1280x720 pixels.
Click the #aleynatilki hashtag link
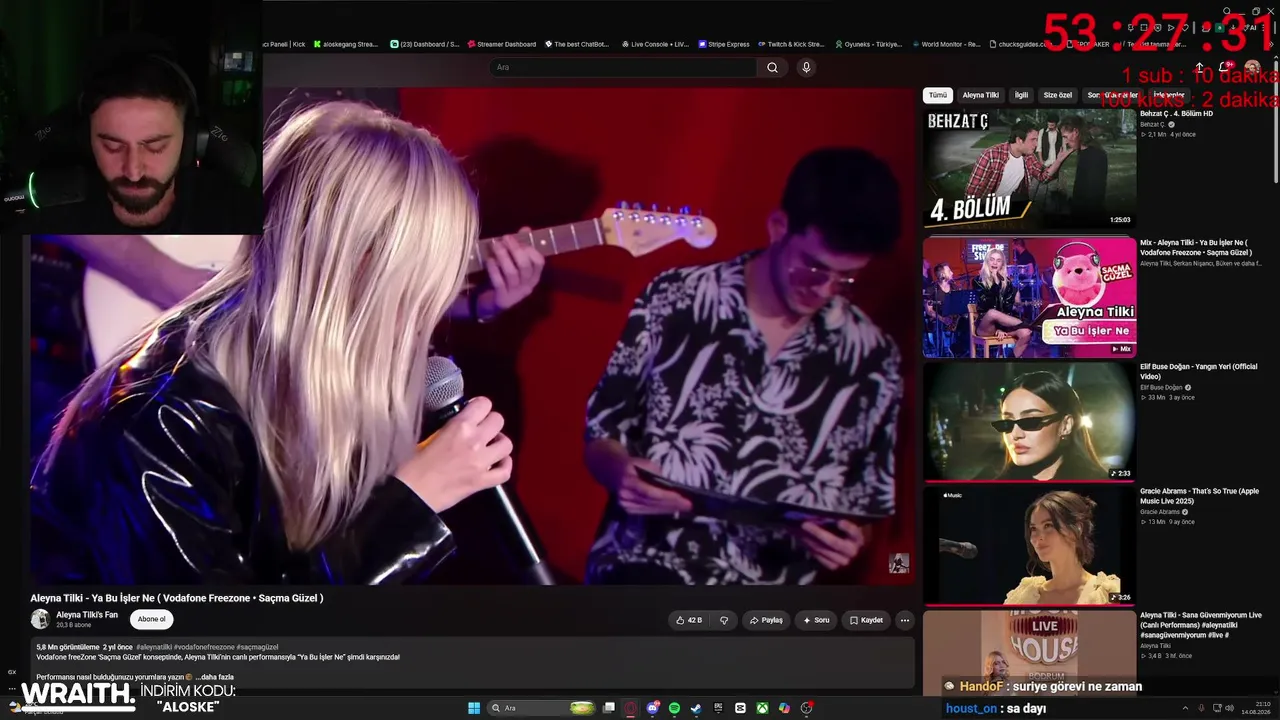pyautogui.click(x=154, y=647)
